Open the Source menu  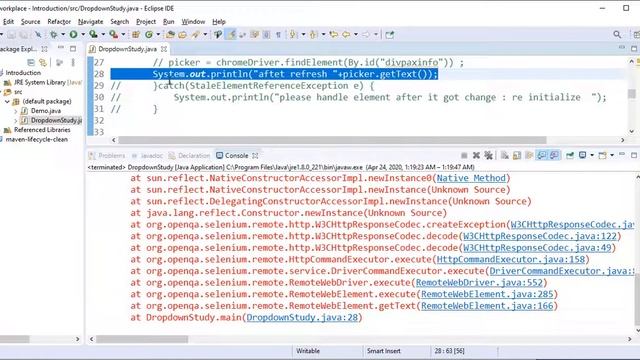[31, 22]
